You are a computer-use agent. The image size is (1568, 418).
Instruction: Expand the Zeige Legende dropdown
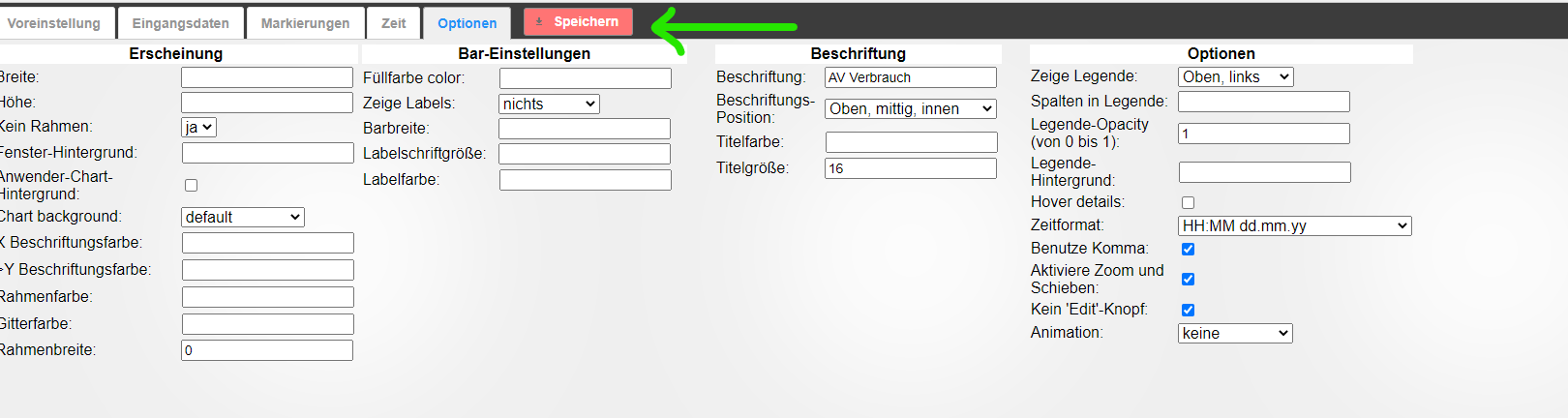pyautogui.click(x=1236, y=76)
